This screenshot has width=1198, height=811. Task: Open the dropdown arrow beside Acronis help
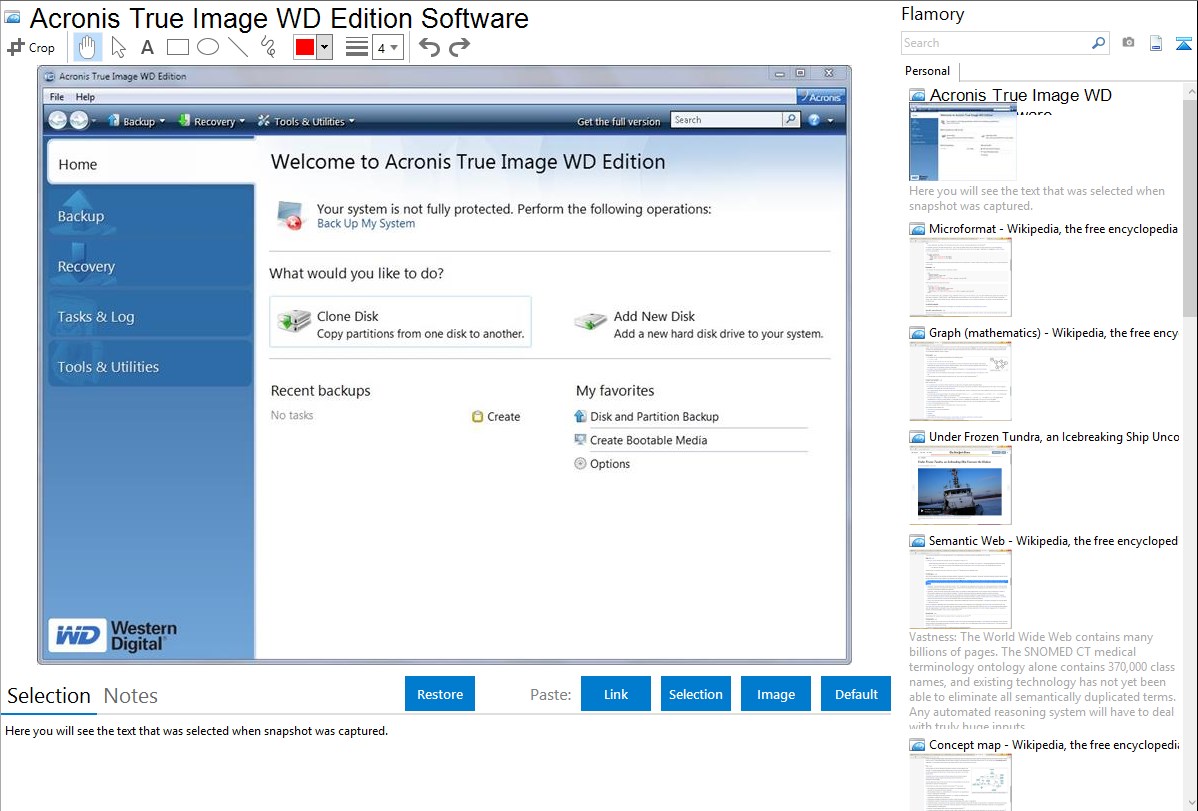(x=831, y=120)
